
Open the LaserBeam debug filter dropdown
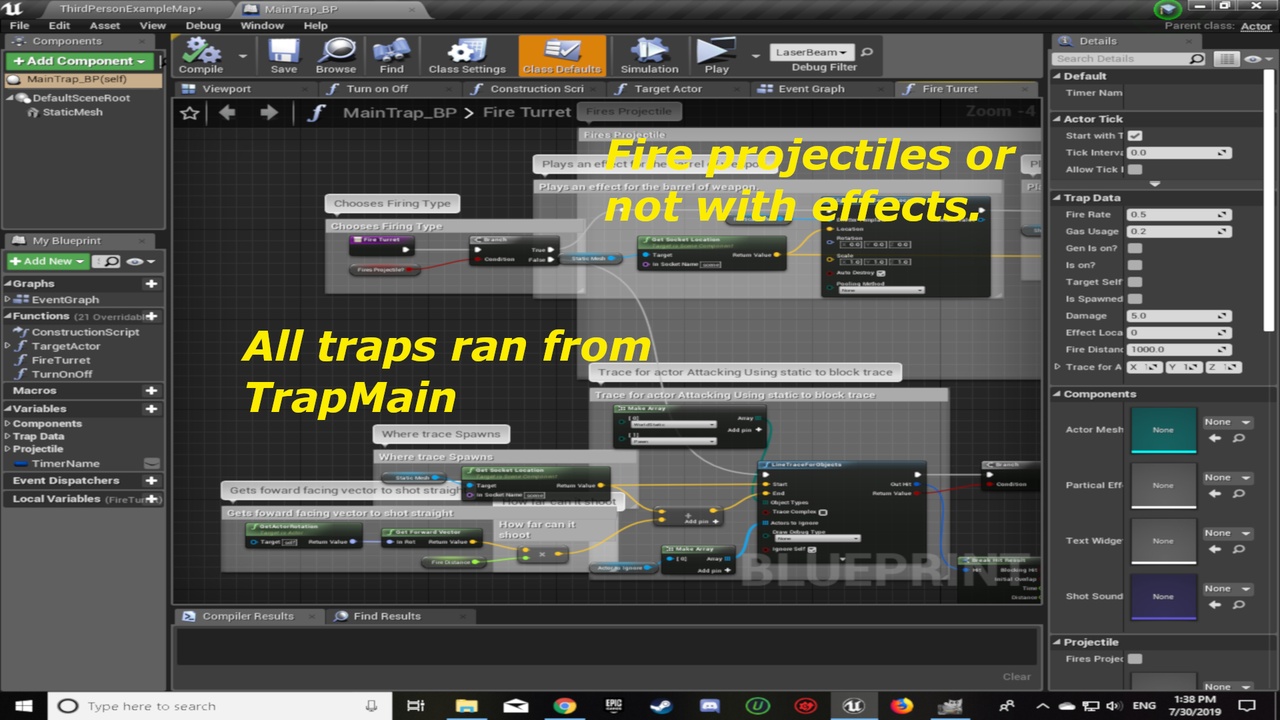(812, 52)
